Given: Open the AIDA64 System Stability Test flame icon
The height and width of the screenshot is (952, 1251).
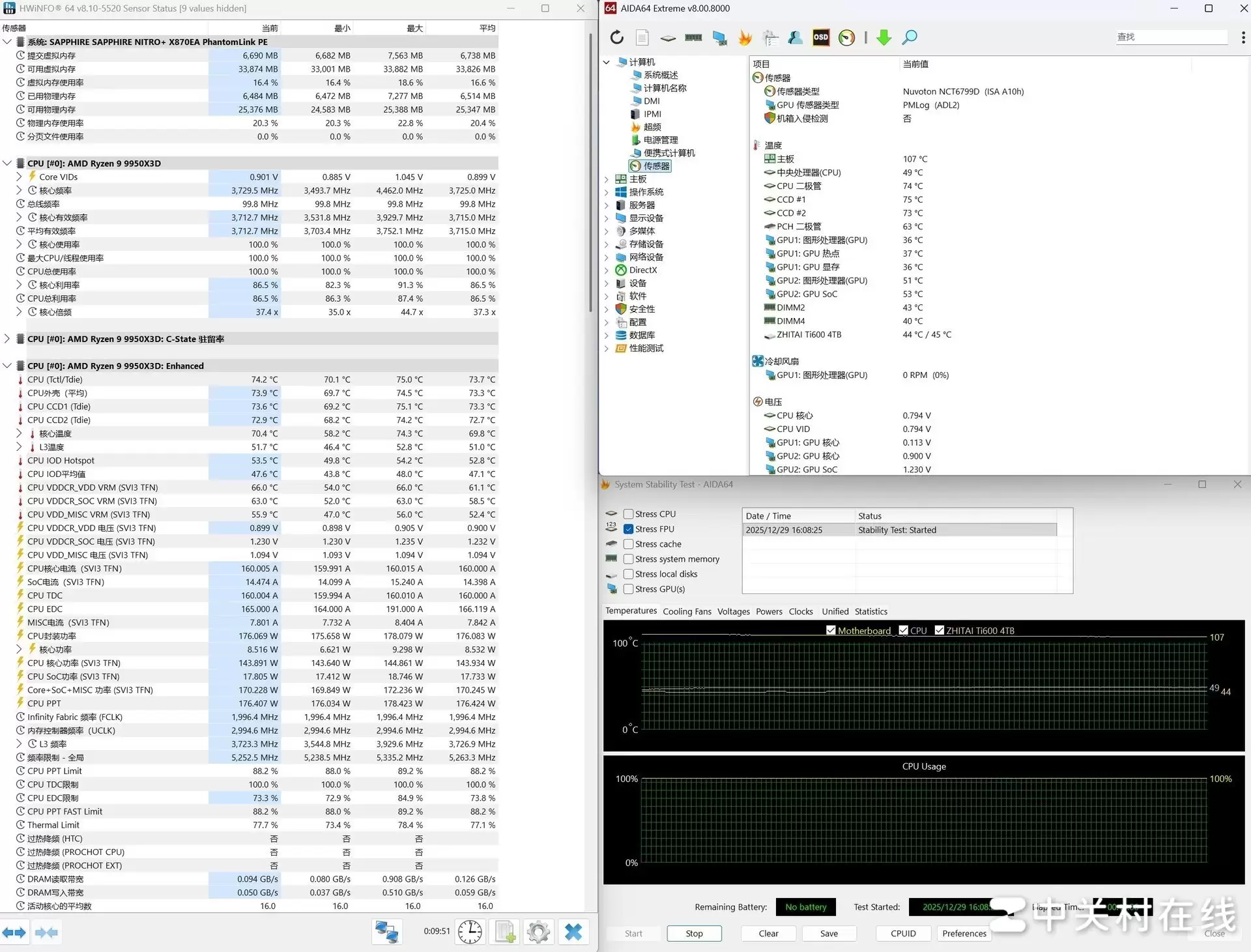Looking at the screenshot, I should (745, 38).
